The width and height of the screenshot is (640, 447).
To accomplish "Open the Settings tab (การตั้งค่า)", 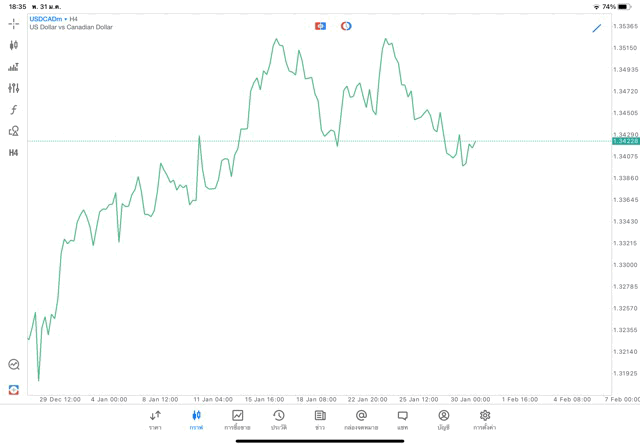I will (485, 420).
